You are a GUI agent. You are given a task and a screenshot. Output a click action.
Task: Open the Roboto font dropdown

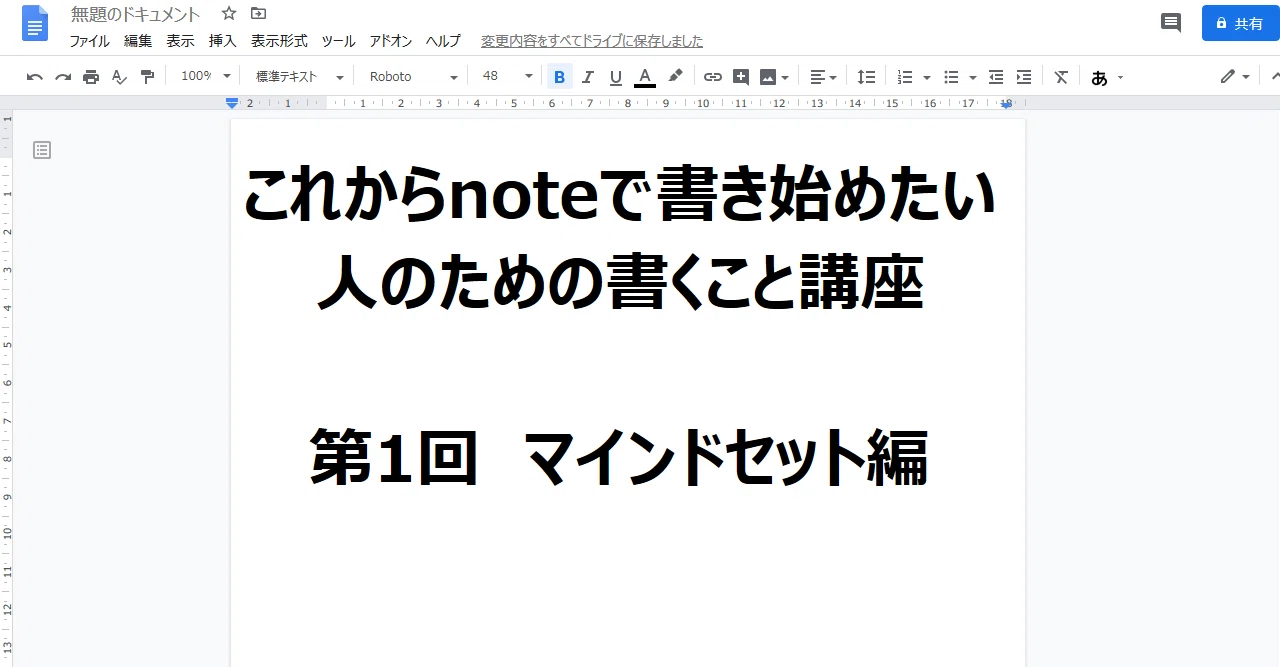point(413,77)
